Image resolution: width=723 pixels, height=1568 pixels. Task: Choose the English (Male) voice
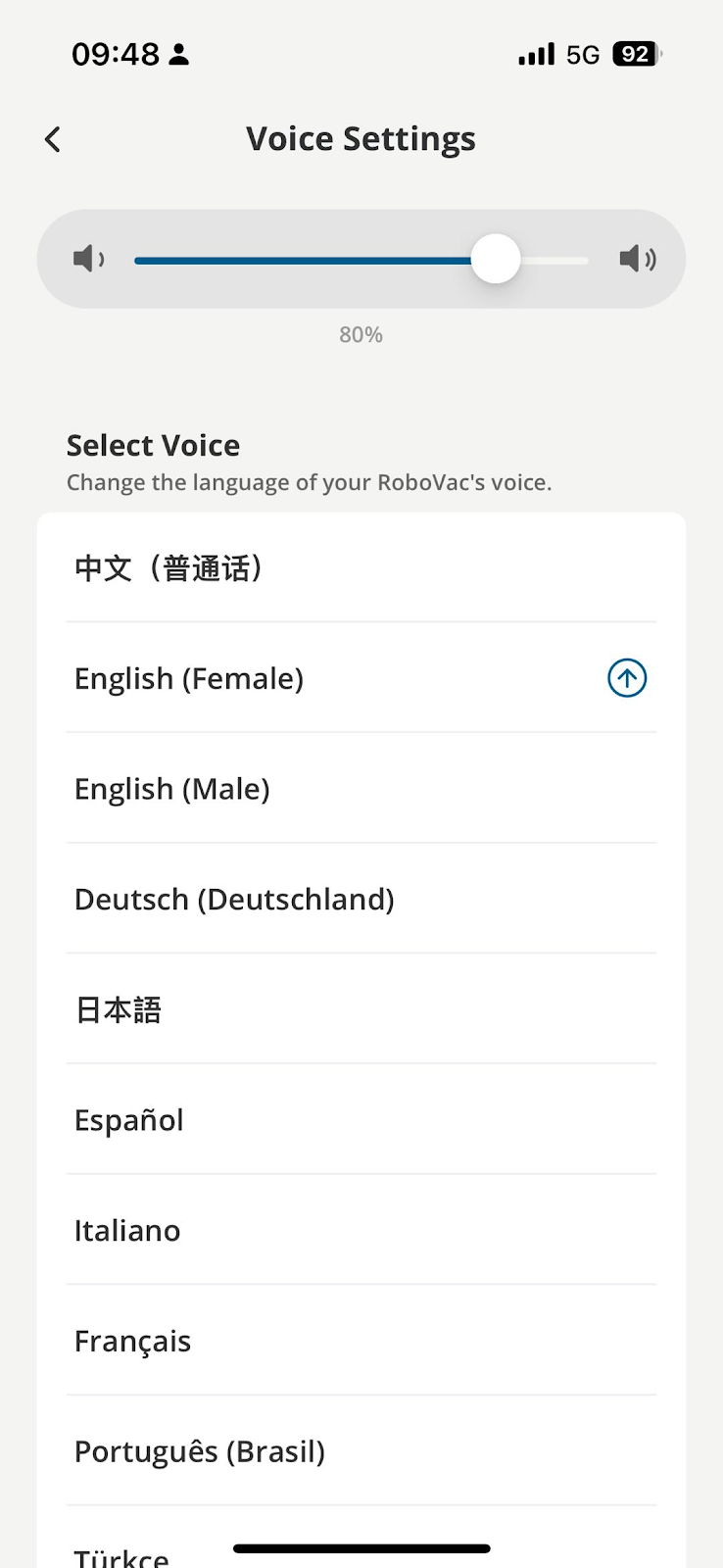coord(172,789)
